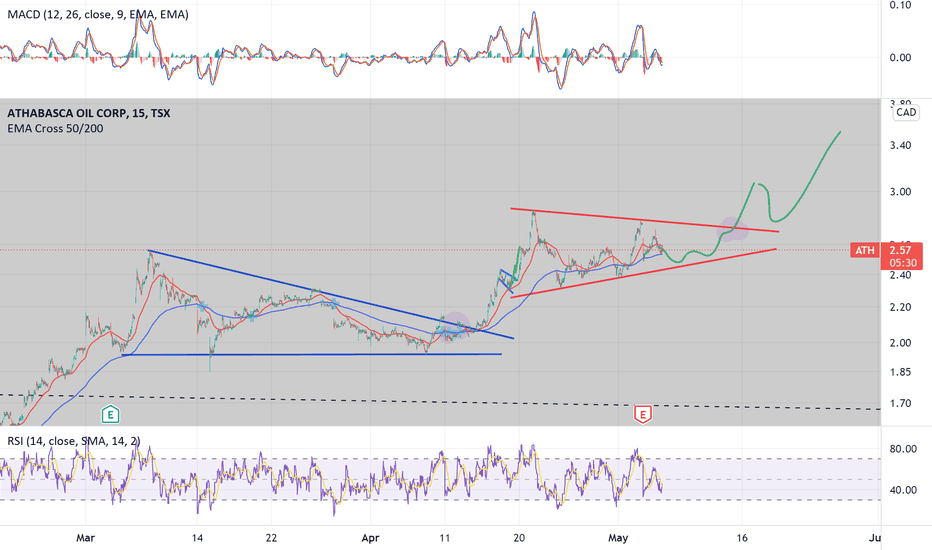Image resolution: width=932 pixels, height=550 pixels.
Task: Click the Apr date label
Action: point(370,538)
